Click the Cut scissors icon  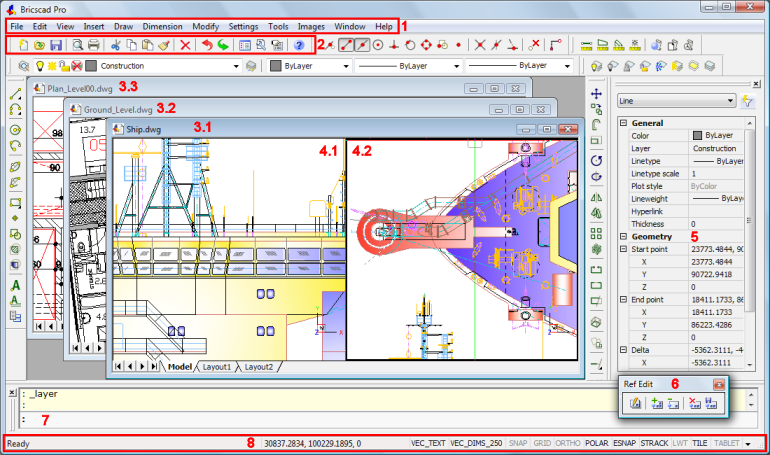(x=116, y=45)
